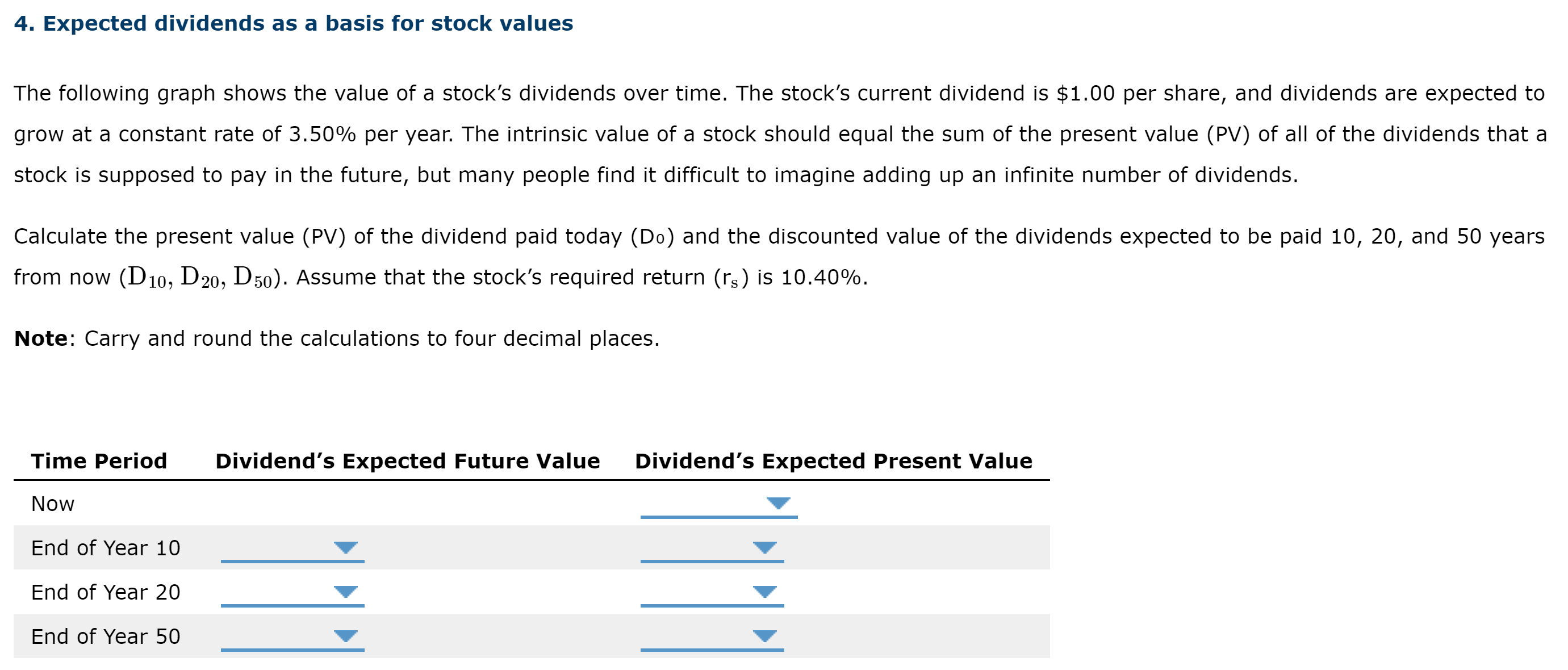Image resolution: width=1568 pixels, height=670 pixels.
Task: Select the End of Year 10 row
Action: [x=106, y=548]
